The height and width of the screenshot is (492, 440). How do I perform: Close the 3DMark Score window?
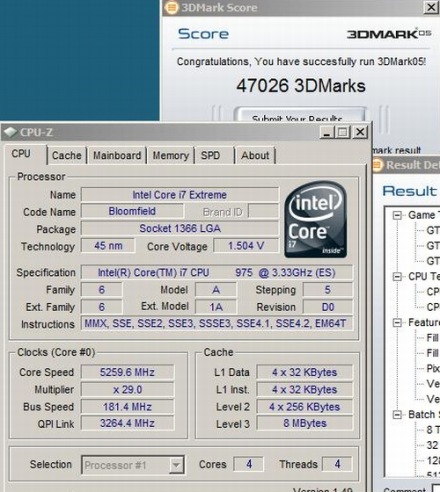(x=431, y=7)
